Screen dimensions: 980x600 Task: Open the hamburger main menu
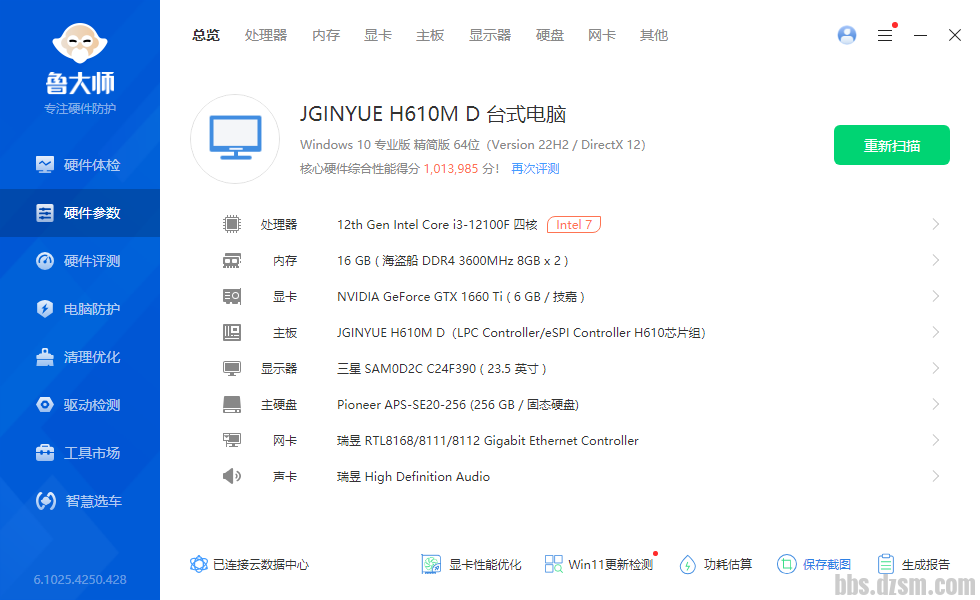(x=885, y=35)
